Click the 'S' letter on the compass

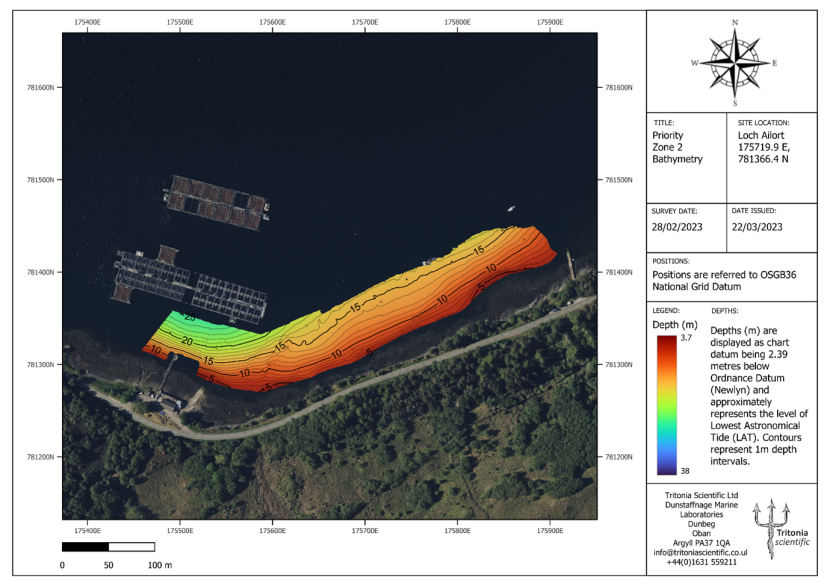click(735, 103)
